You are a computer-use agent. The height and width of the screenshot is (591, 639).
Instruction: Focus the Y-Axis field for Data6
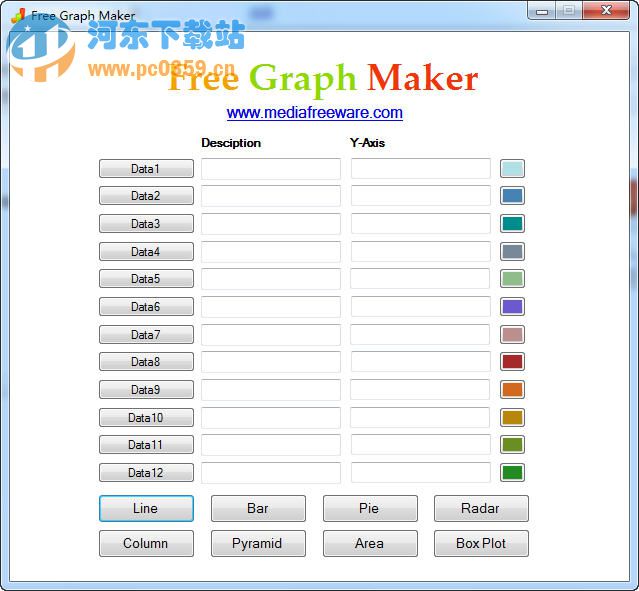click(x=421, y=307)
